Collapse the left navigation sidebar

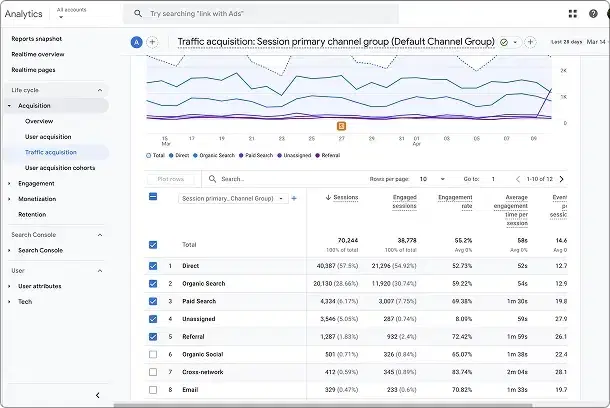tap(97, 395)
